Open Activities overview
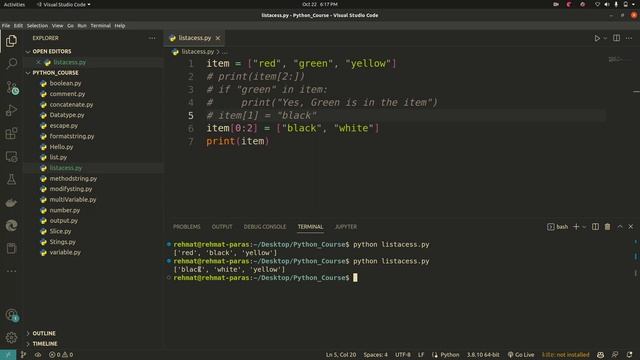 pyautogui.click(x=14, y=4)
